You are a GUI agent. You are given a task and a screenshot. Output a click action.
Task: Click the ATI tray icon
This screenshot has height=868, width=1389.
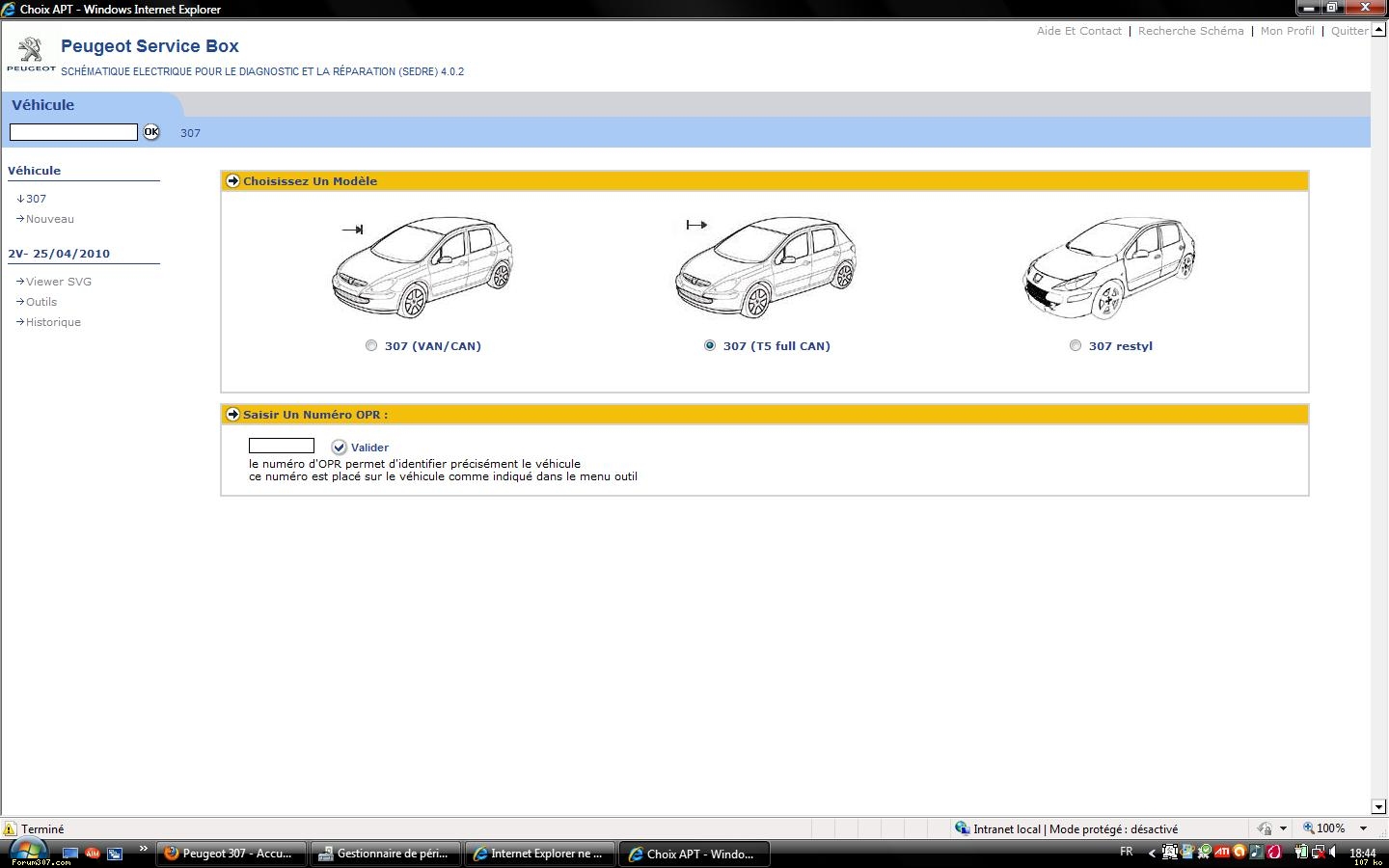click(1222, 852)
